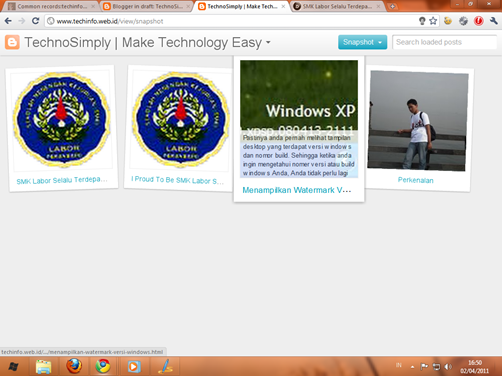
Task: Close the Common records tab
Action: tap(93, 6)
